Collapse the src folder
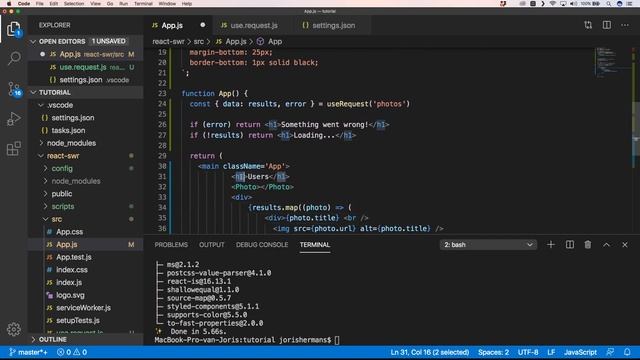The image size is (640, 360). [45, 219]
